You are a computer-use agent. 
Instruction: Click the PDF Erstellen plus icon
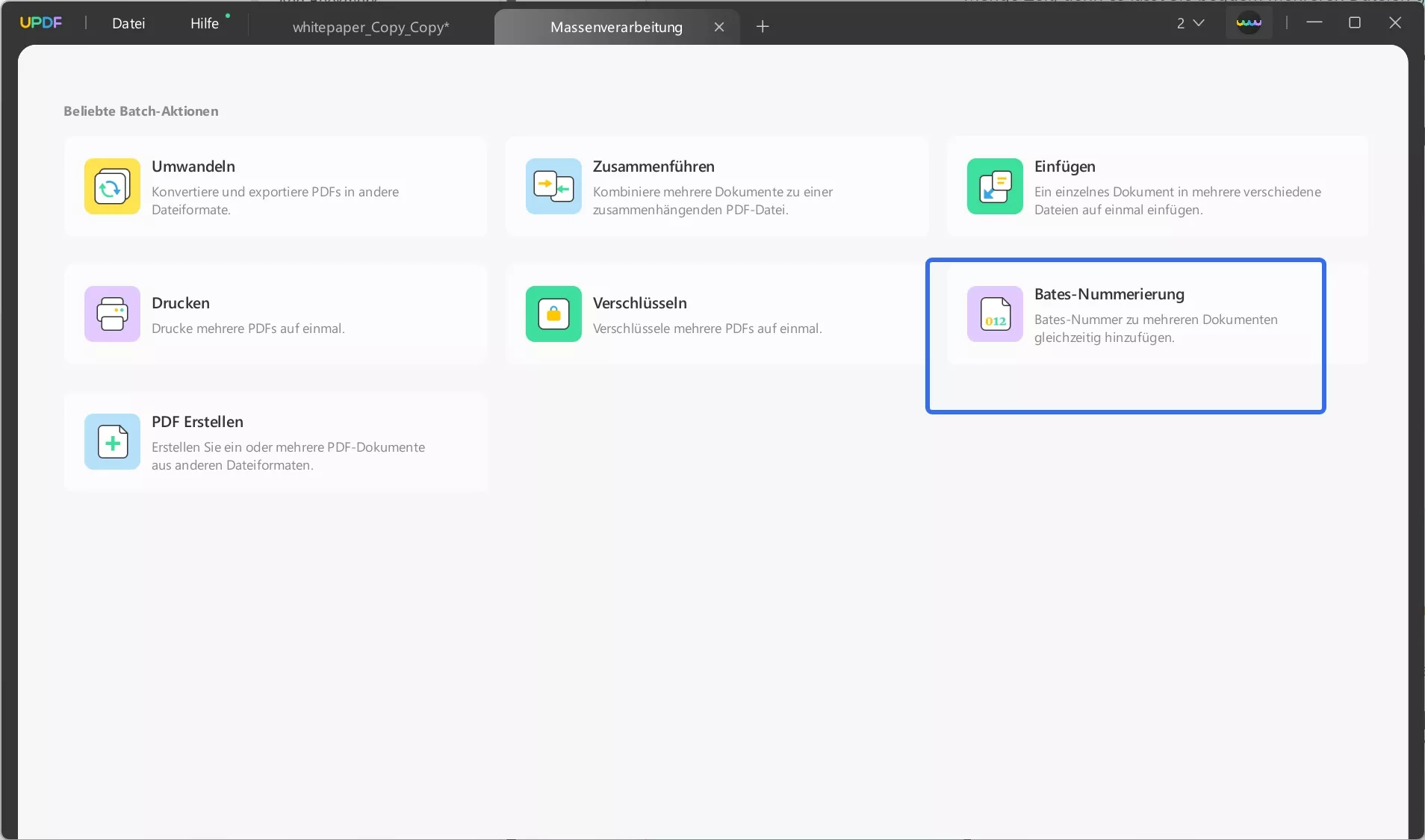112,441
